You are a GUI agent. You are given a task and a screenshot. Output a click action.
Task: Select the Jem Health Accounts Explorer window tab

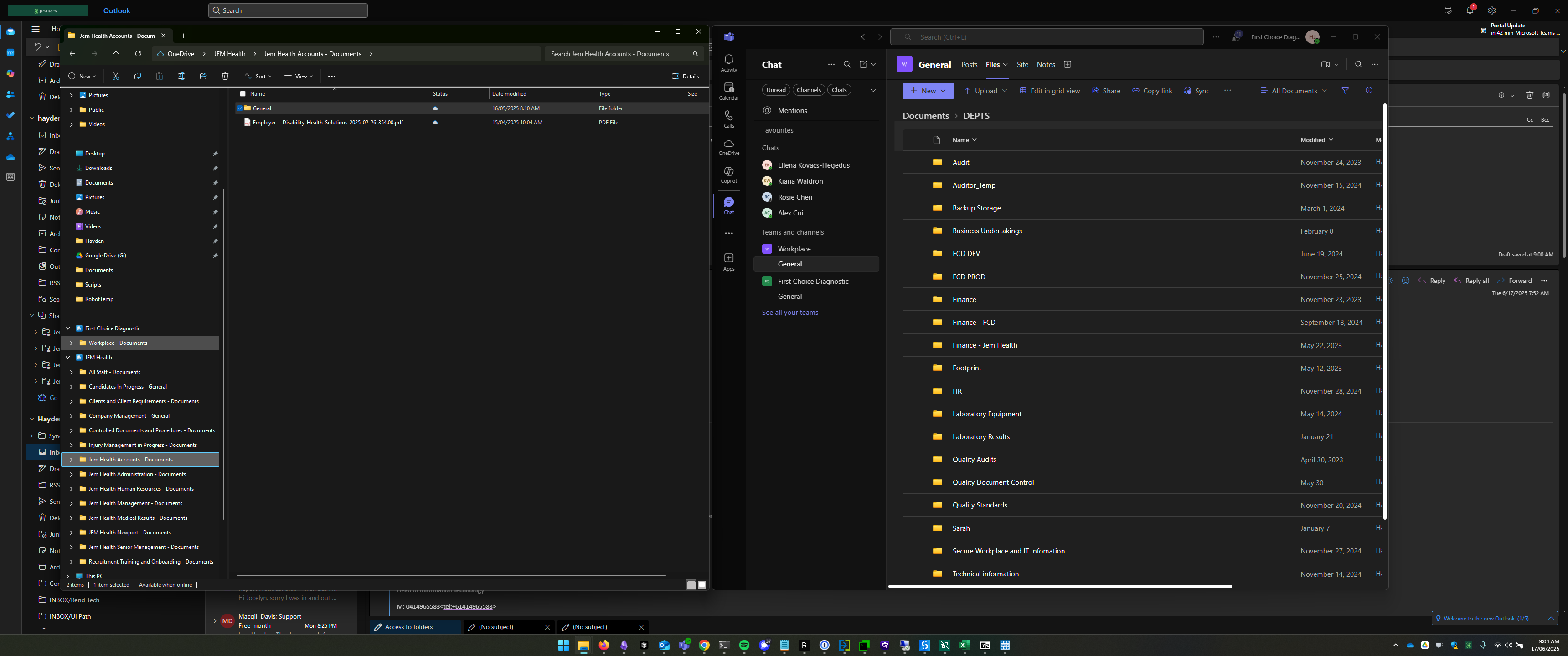[117, 36]
